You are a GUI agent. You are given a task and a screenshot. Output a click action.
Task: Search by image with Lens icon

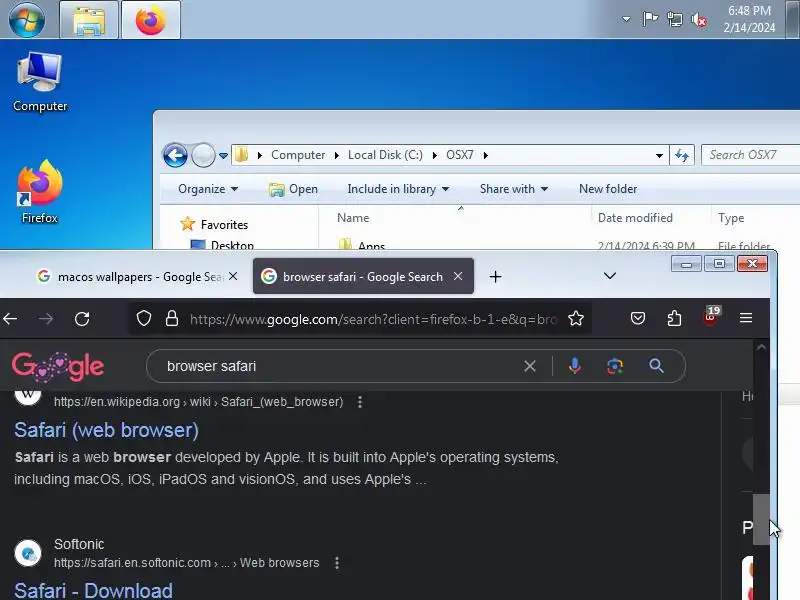(615, 366)
